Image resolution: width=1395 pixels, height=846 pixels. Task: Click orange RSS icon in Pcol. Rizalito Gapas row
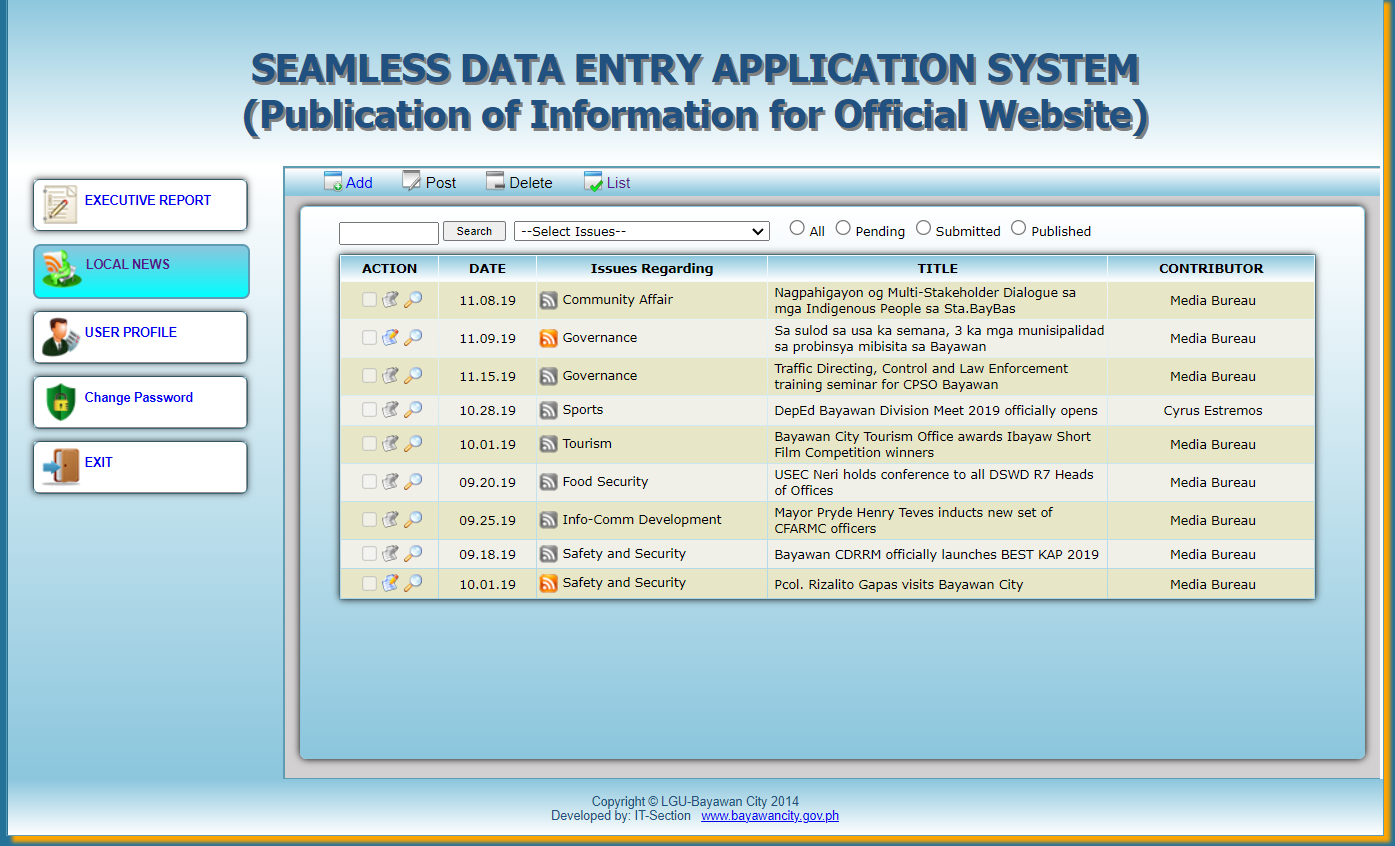coord(548,583)
